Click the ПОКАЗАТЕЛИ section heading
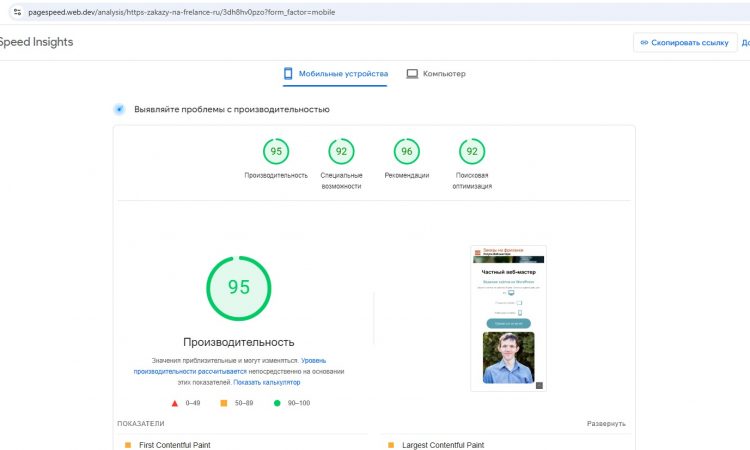Viewport: 750px width, 450px height. point(141,424)
